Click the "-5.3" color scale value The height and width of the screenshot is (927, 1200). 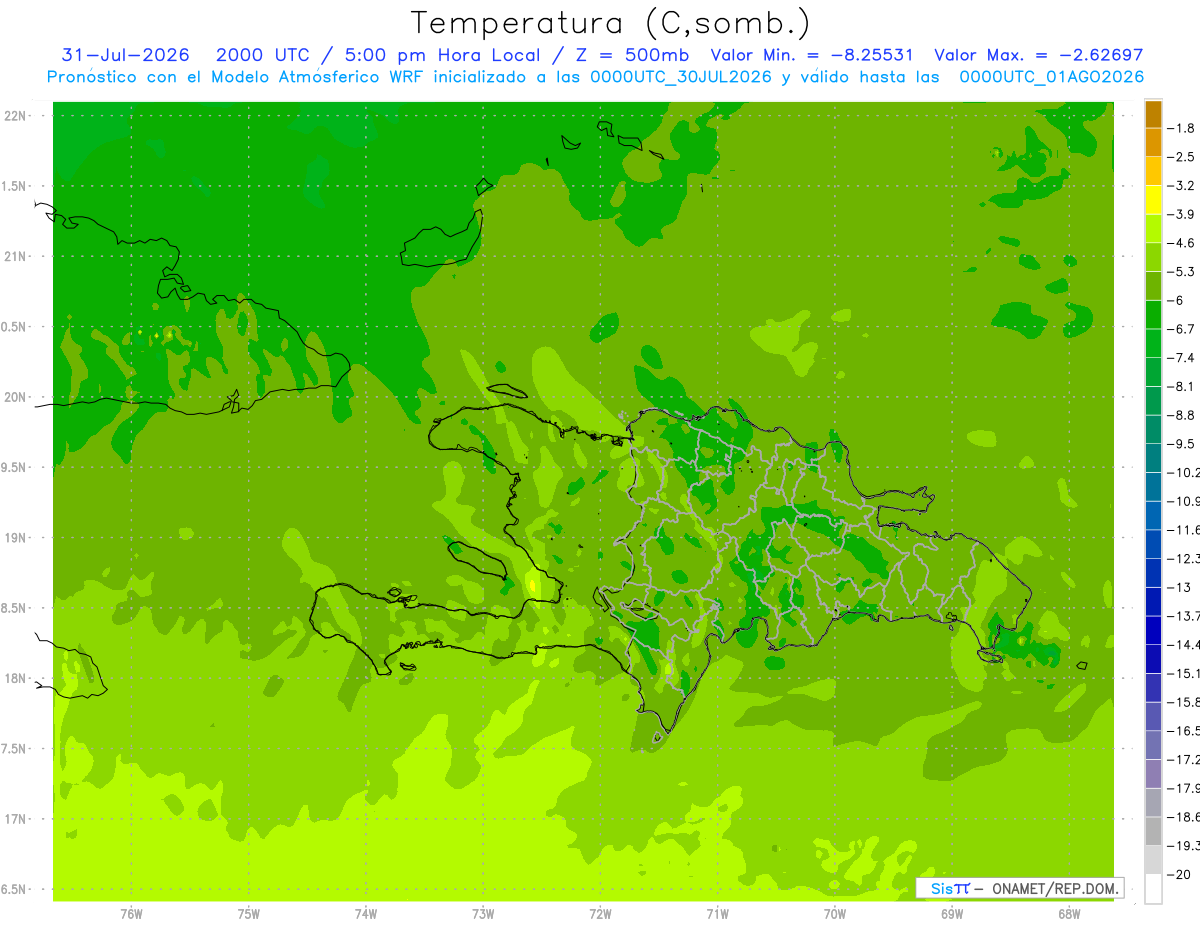point(1182,271)
